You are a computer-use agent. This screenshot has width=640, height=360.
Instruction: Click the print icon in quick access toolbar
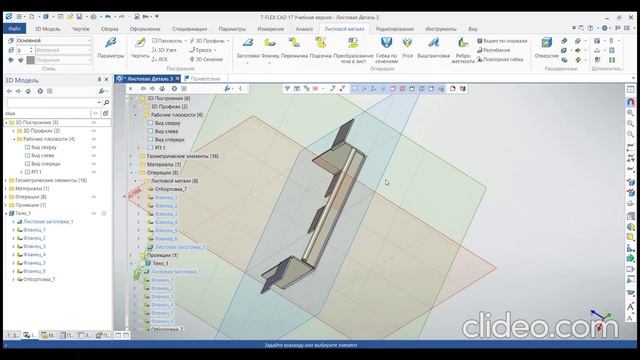(93, 17)
